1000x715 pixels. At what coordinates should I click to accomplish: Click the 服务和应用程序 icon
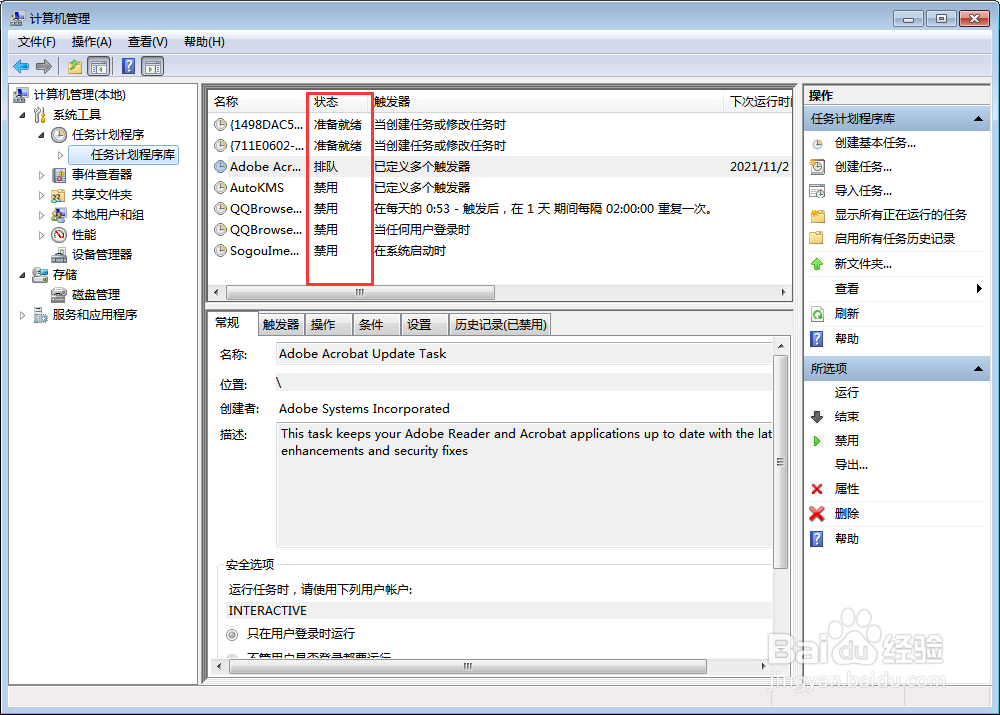[x=40, y=315]
